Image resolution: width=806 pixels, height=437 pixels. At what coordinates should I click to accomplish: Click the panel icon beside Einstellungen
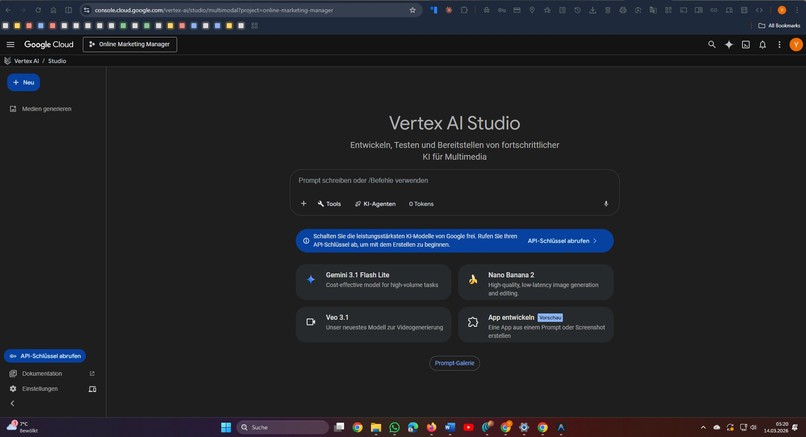(x=93, y=389)
